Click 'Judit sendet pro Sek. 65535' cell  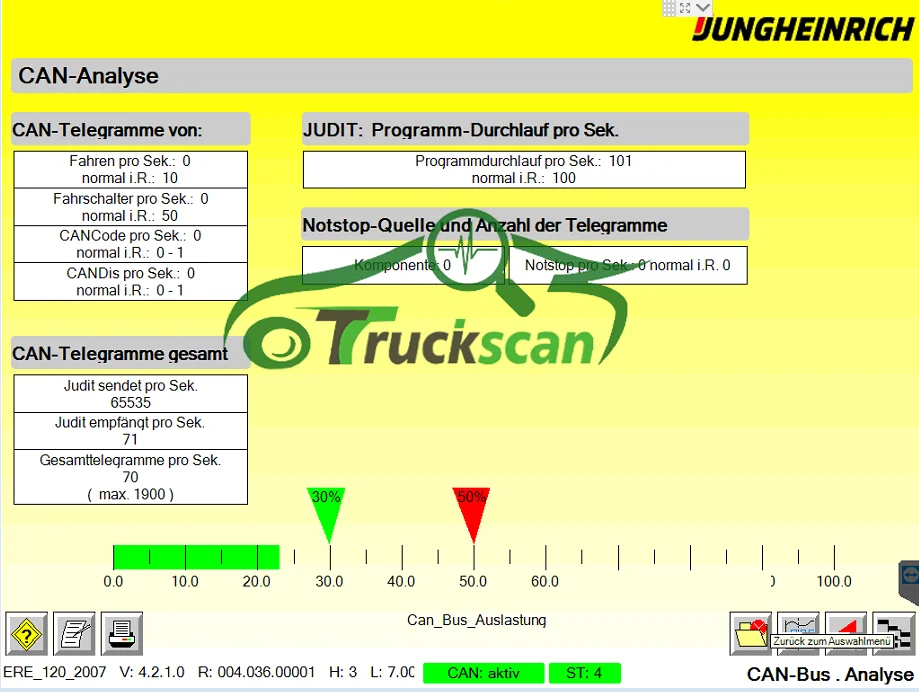pyautogui.click(x=131, y=394)
